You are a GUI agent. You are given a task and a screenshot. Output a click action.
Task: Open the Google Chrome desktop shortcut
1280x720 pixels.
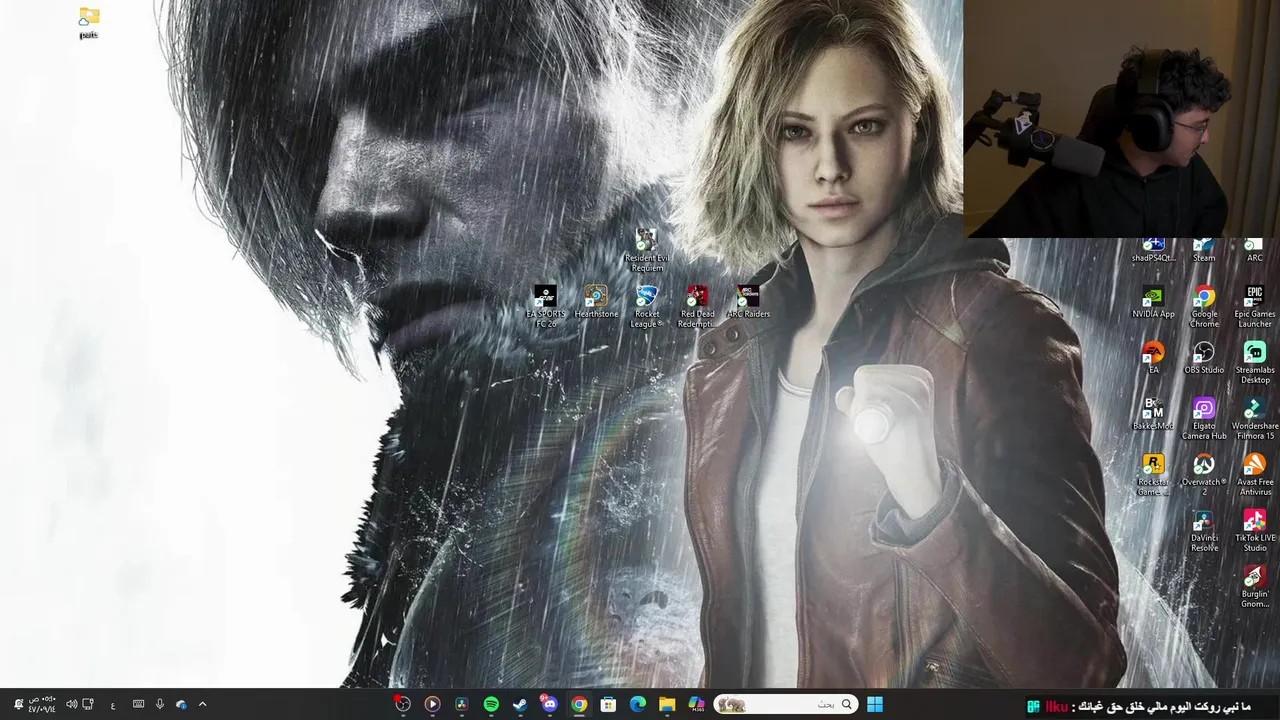click(x=1204, y=307)
